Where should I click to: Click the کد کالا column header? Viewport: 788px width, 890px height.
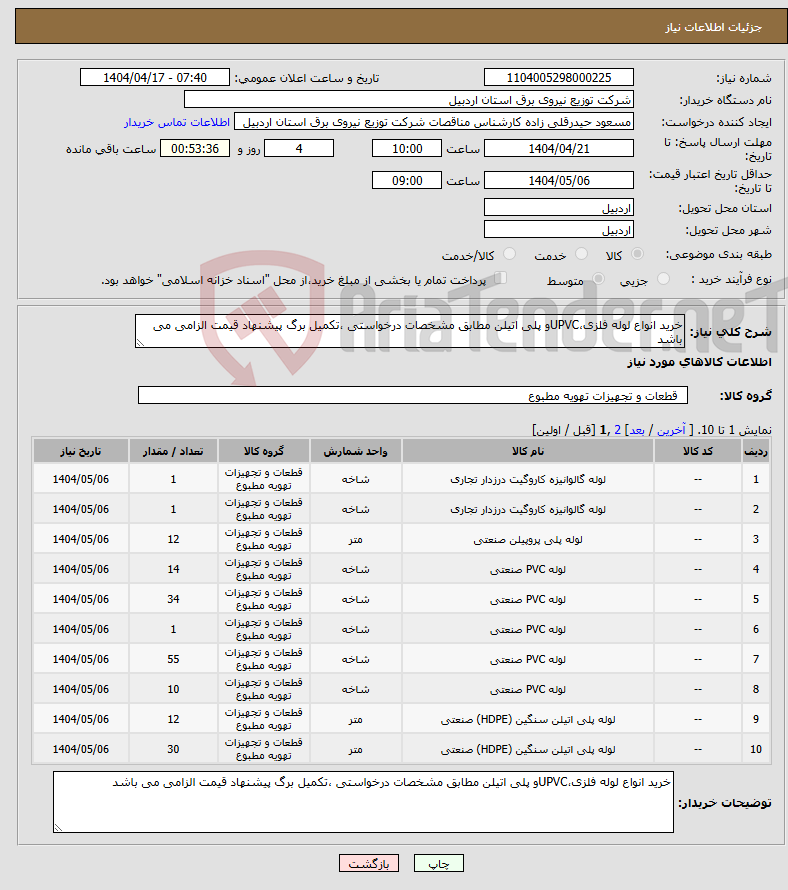click(x=698, y=451)
